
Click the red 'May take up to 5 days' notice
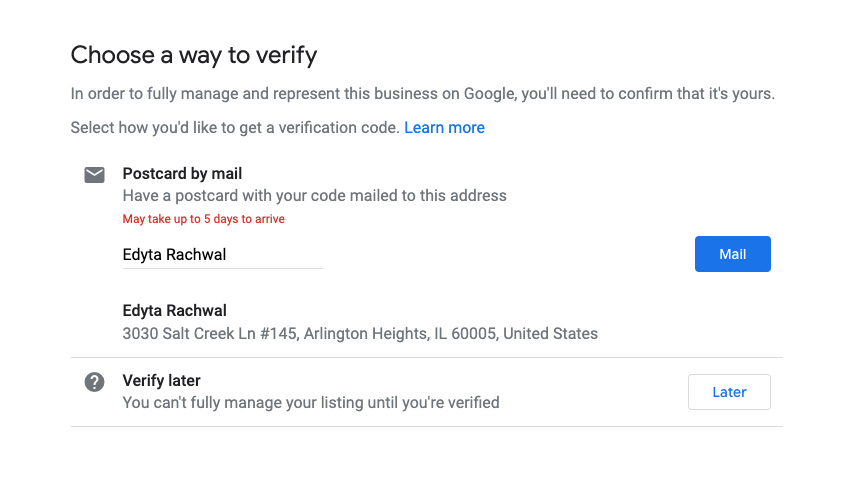(203, 219)
